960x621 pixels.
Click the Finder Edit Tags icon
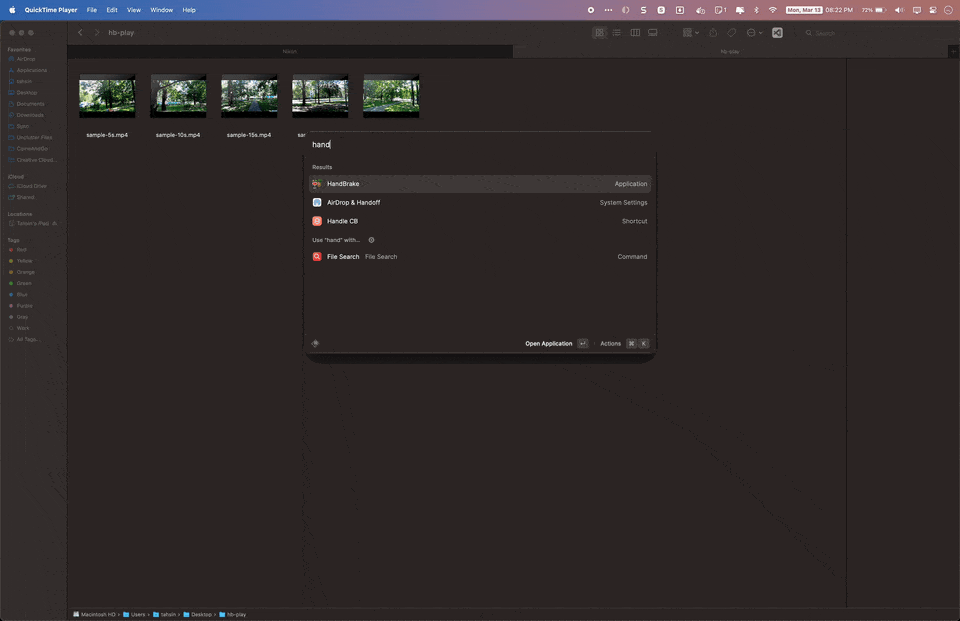pyautogui.click(x=732, y=32)
